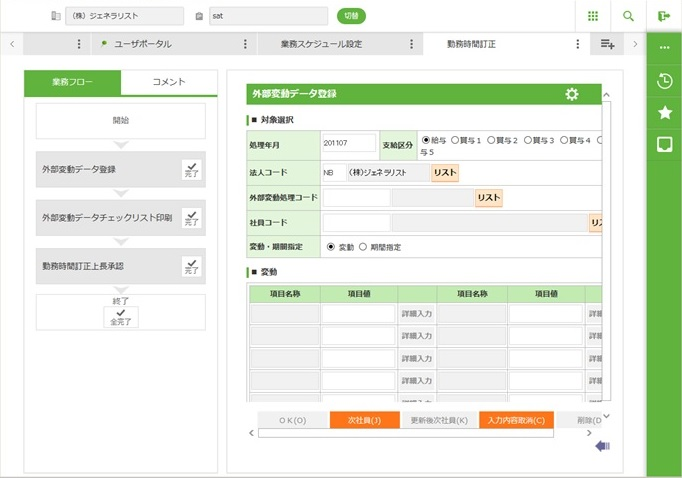Click the logout door icon
Image resolution: width=682 pixels, height=478 pixels.
664,16
